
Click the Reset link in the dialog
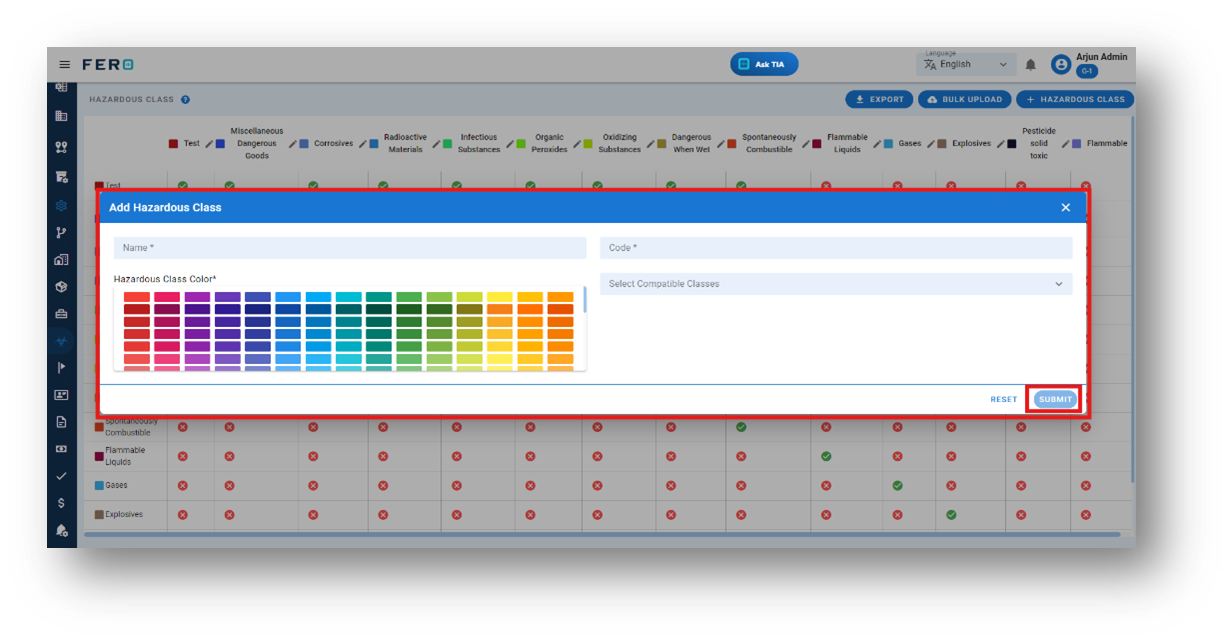[1004, 399]
